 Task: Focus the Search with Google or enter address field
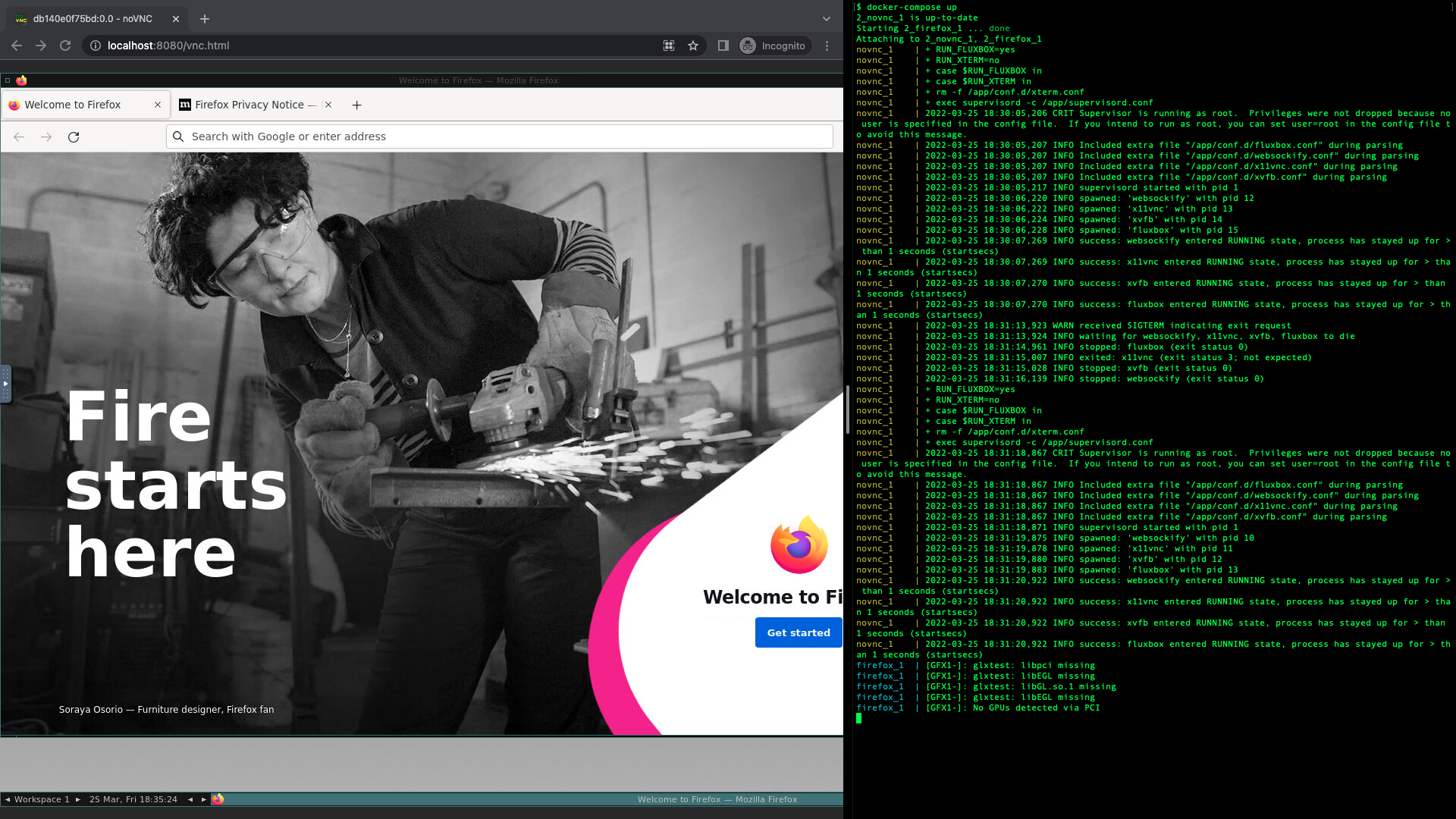(500, 136)
